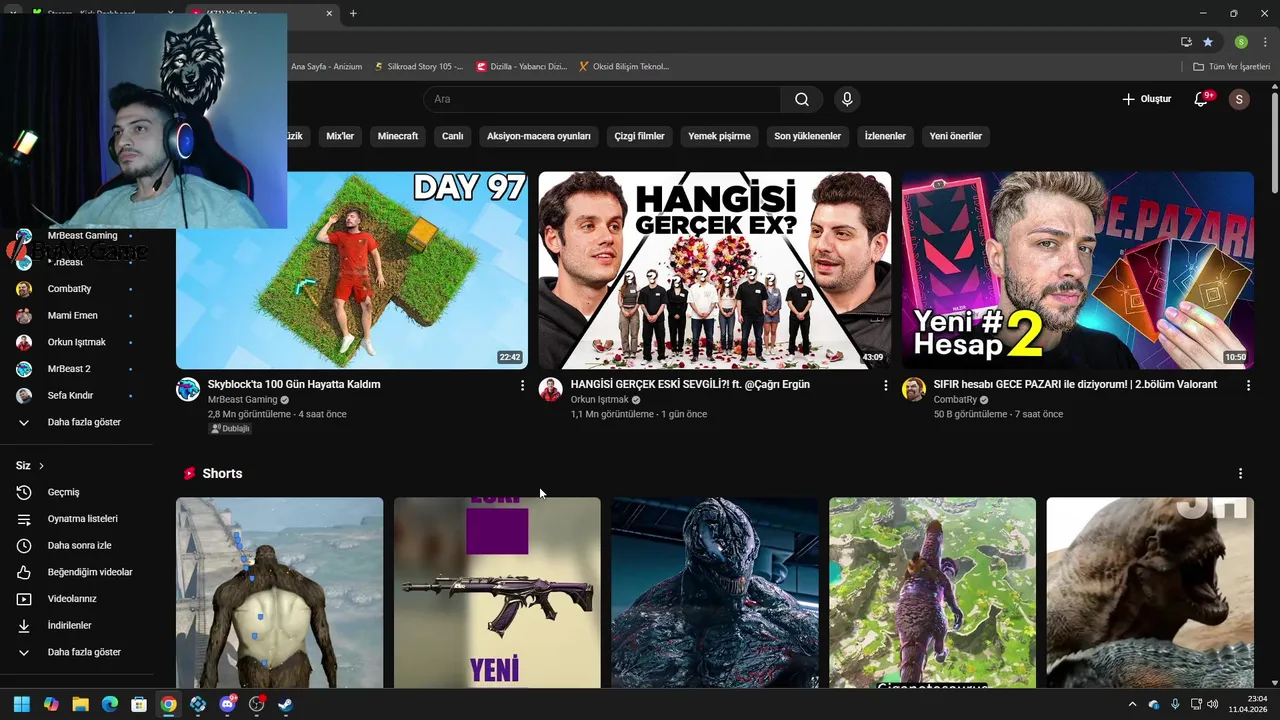Open Microsoft Edge from taskbar

[110, 704]
